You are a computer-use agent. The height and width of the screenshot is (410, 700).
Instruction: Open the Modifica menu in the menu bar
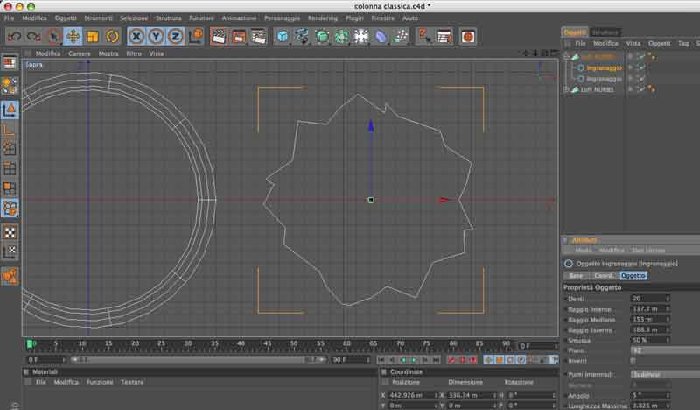coord(34,18)
